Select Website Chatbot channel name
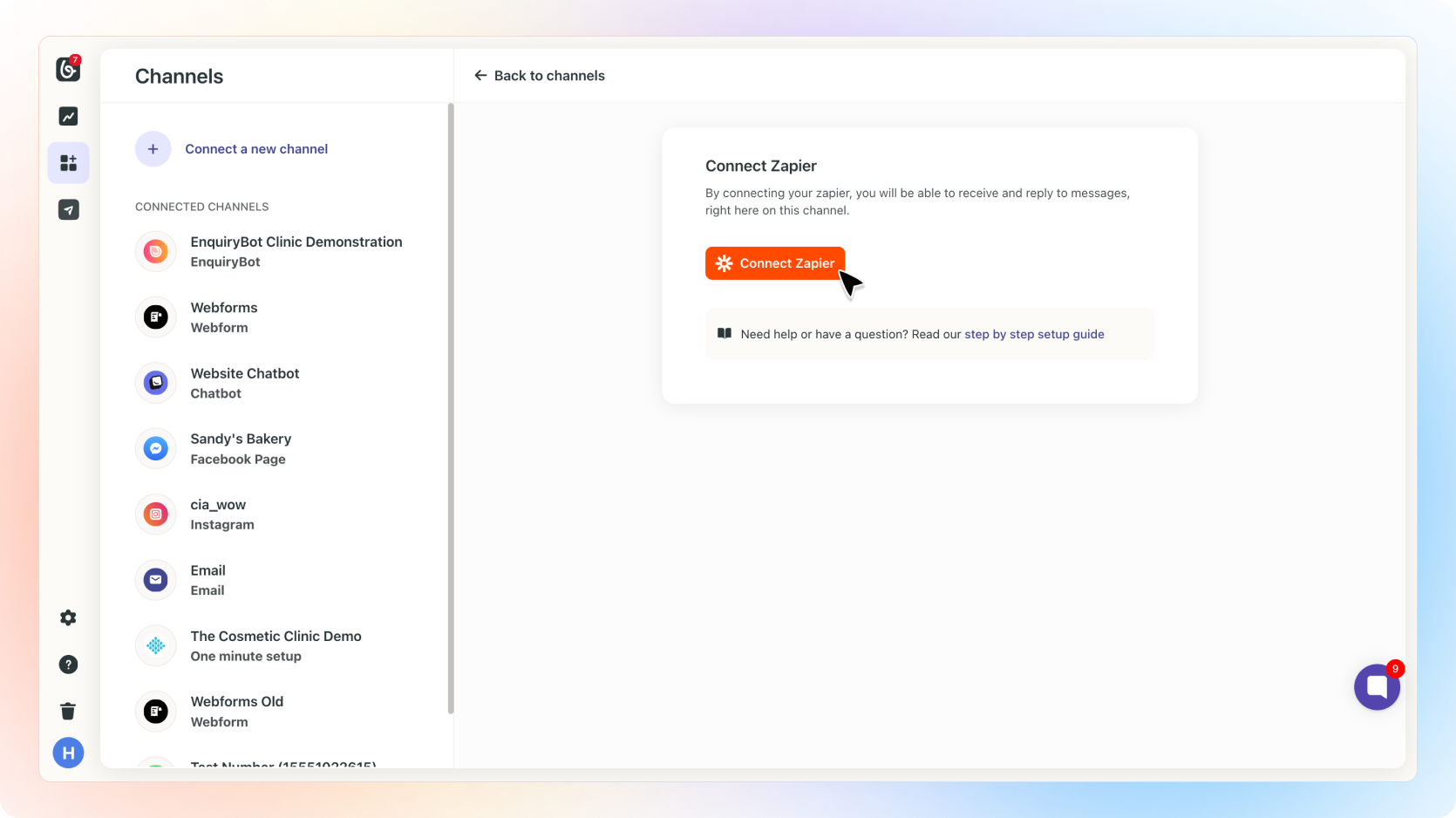The height and width of the screenshot is (818, 1456). (245, 373)
